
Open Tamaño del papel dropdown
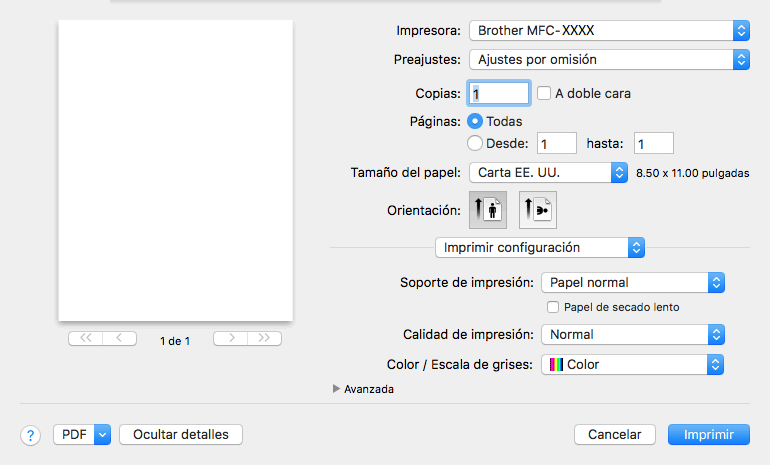pos(549,172)
